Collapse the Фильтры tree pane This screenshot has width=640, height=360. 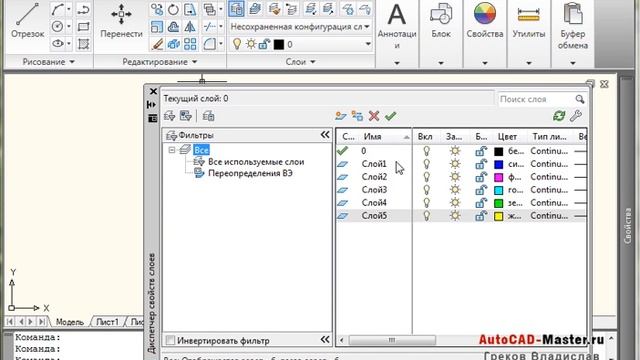[325, 135]
